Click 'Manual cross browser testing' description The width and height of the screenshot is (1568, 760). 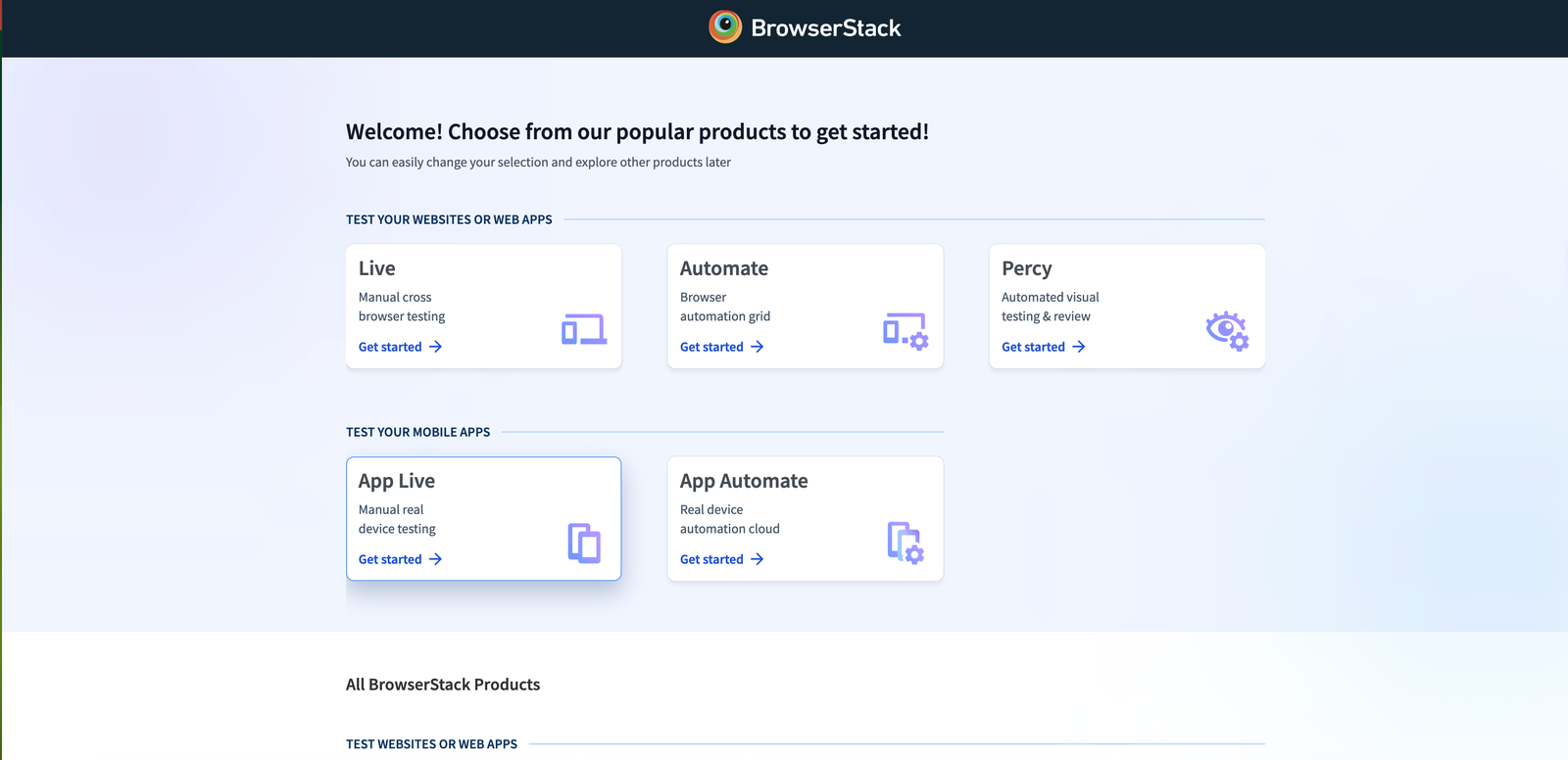click(402, 307)
